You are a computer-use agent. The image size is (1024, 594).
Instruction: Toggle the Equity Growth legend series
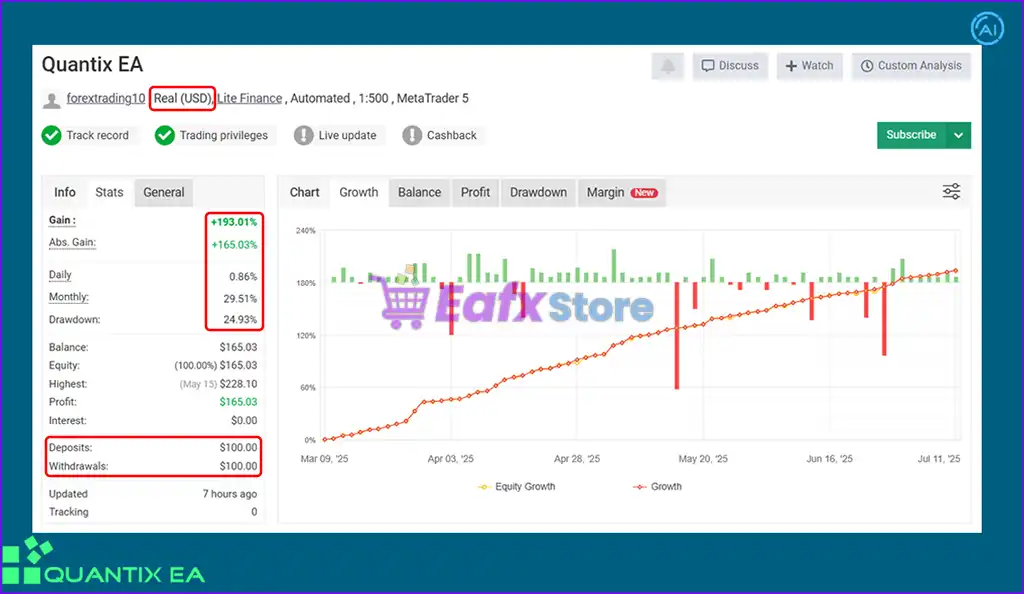(517, 487)
